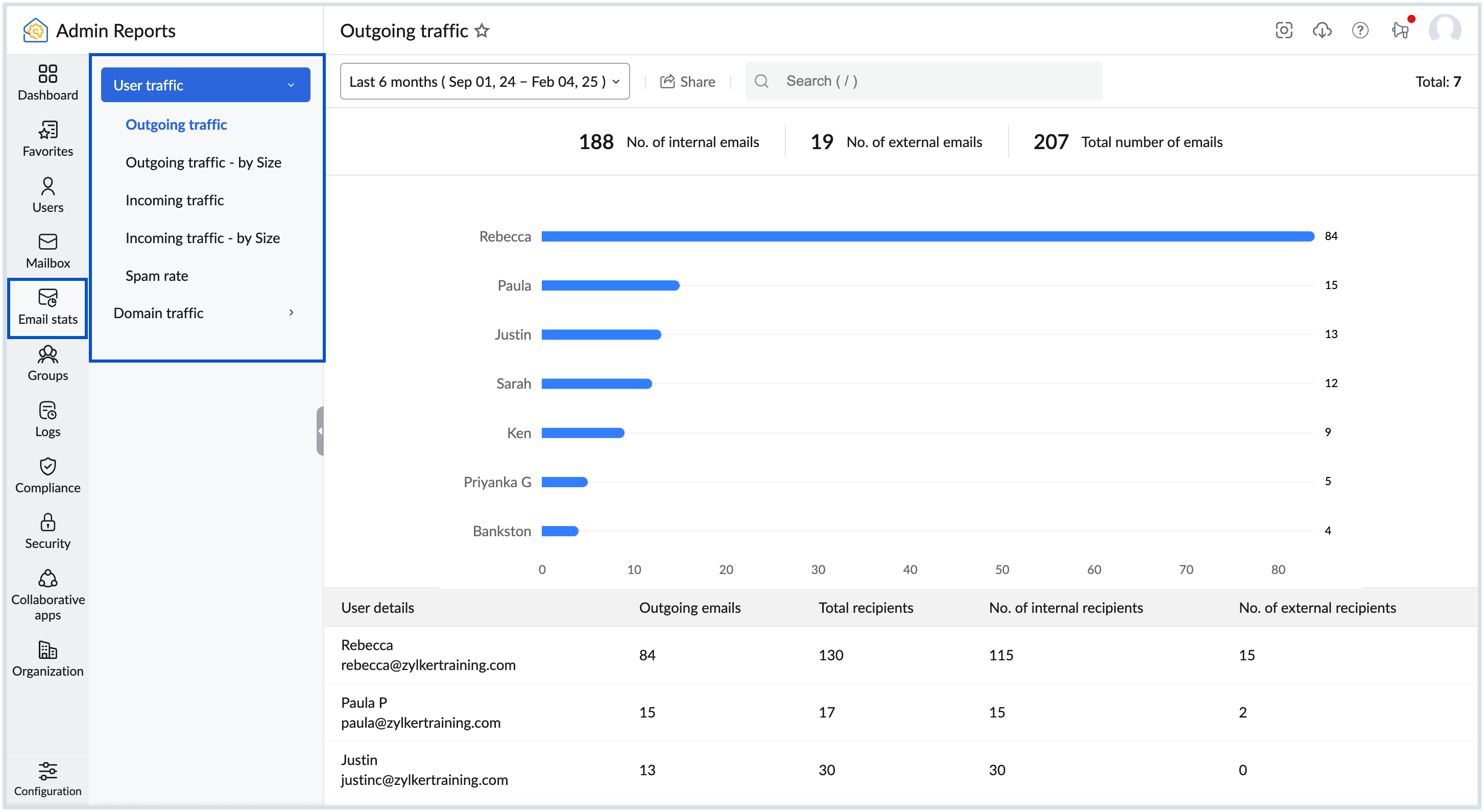Open the Incoming traffic report
The width and height of the screenshot is (1484, 812).
[175, 199]
